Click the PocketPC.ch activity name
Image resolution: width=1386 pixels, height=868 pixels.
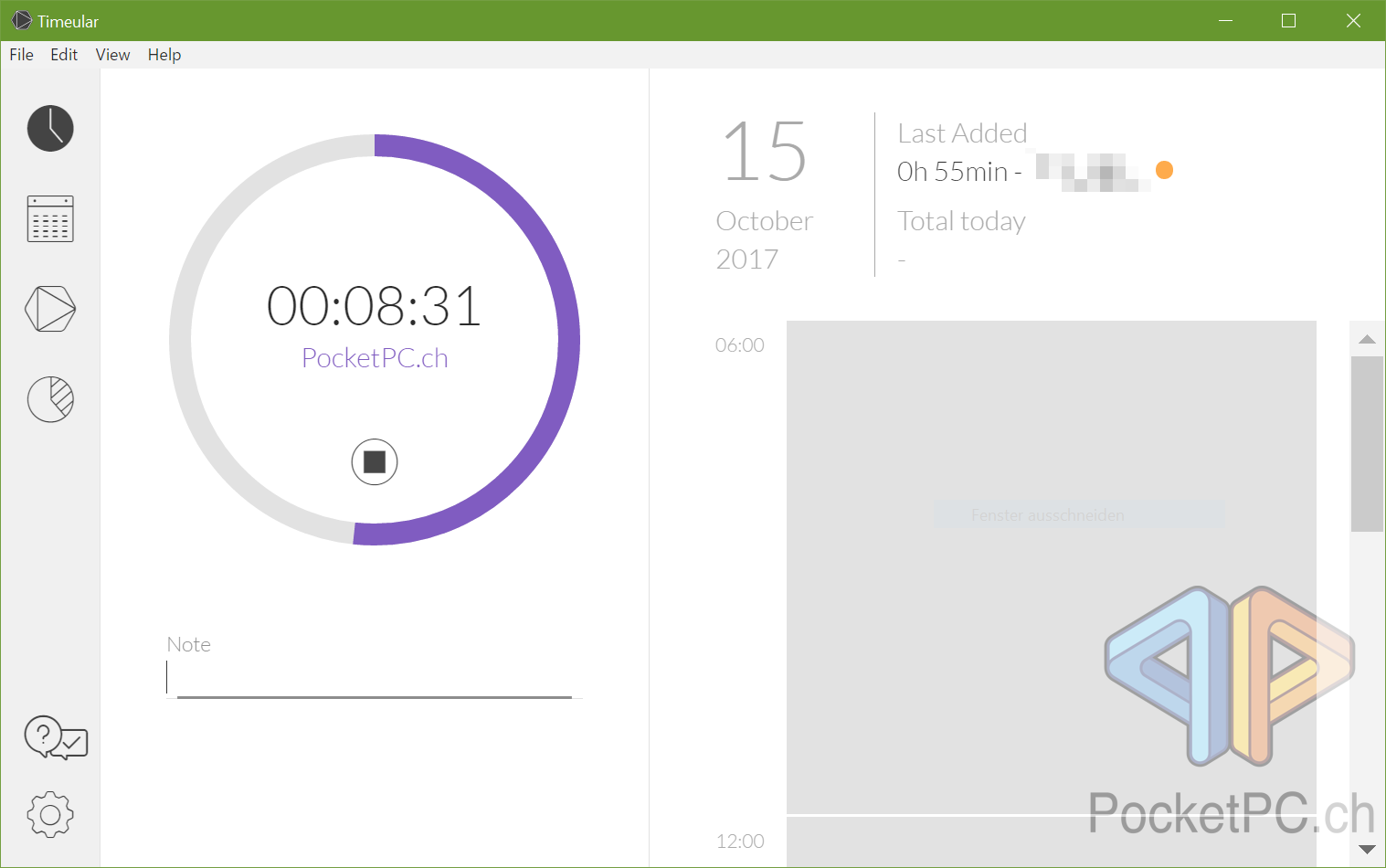tap(375, 358)
